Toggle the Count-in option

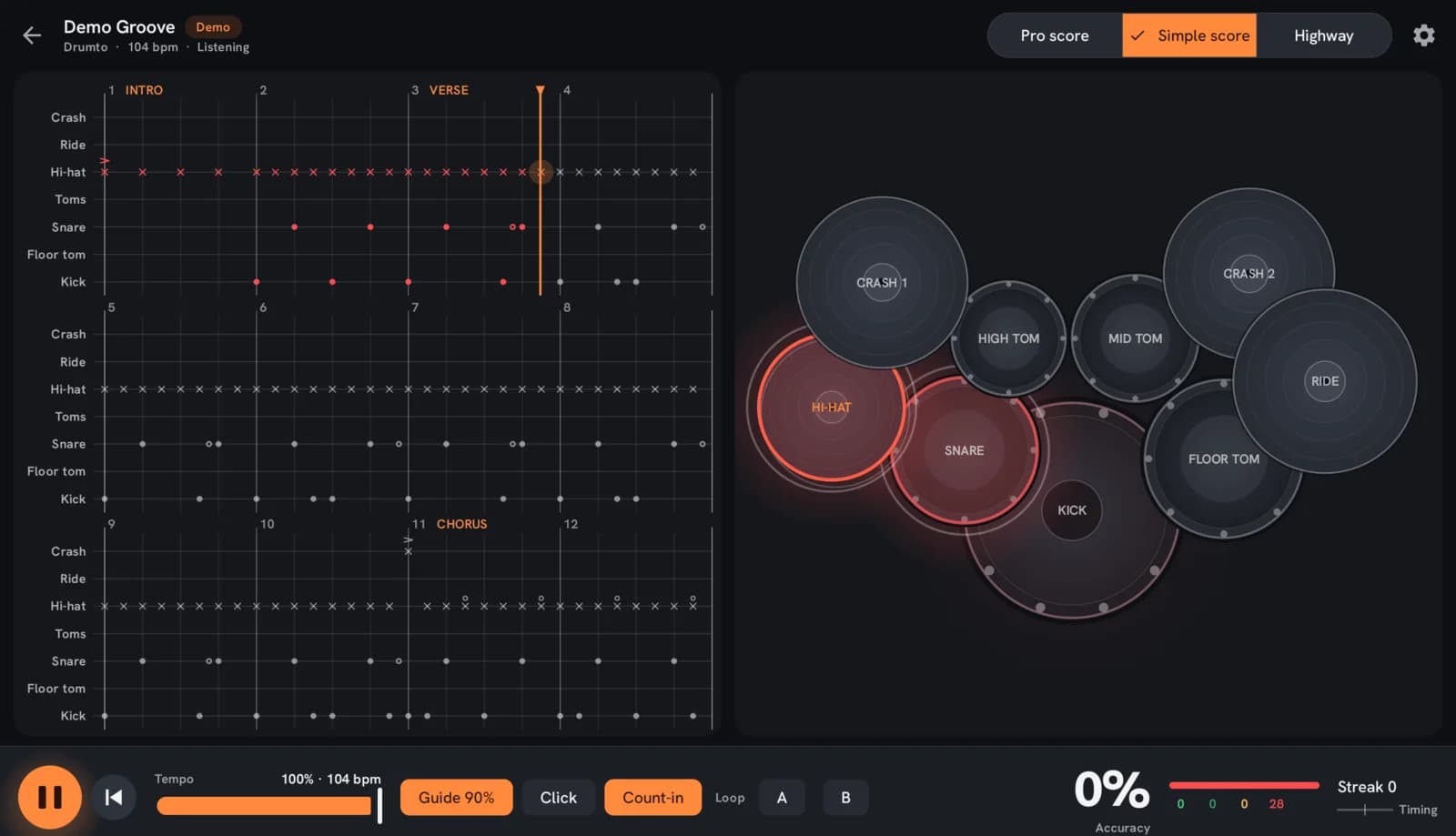coord(652,797)
